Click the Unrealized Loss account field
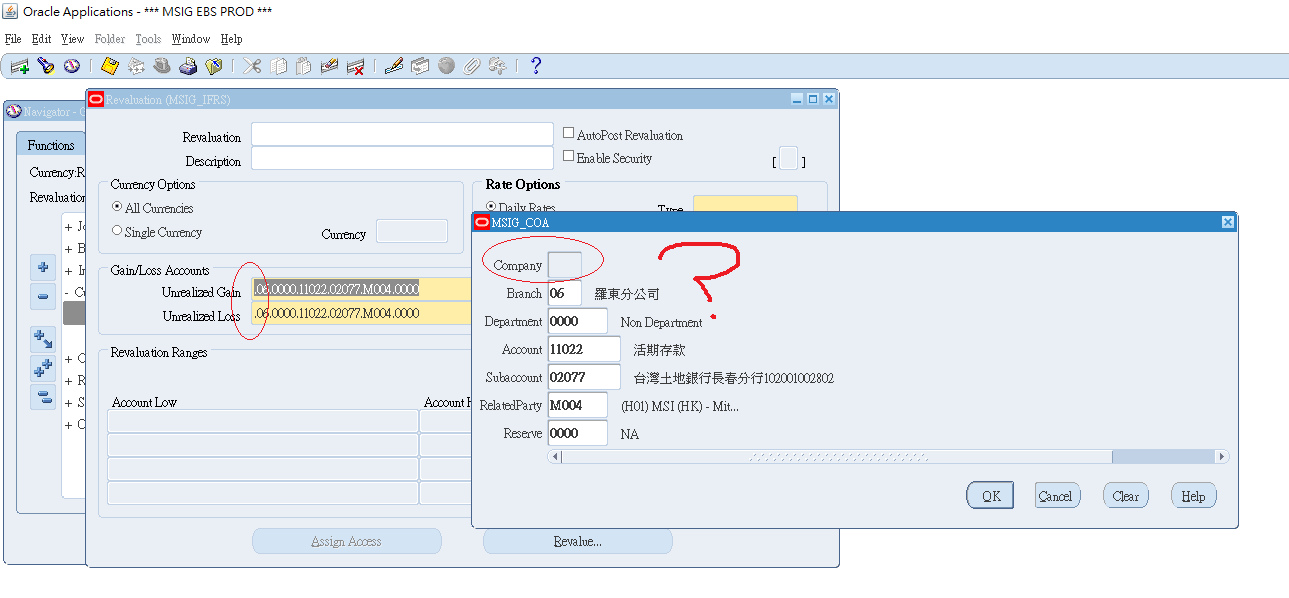The width and height of the screenshot is (1289, 598). click(x=361, y=313)
